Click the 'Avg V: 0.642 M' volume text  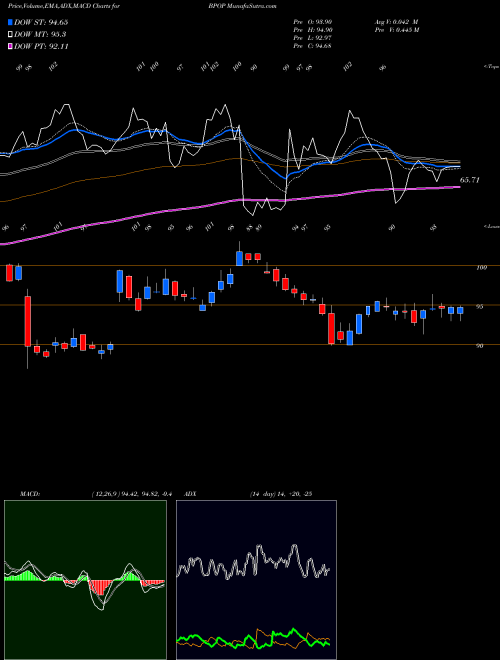point(397,22)
